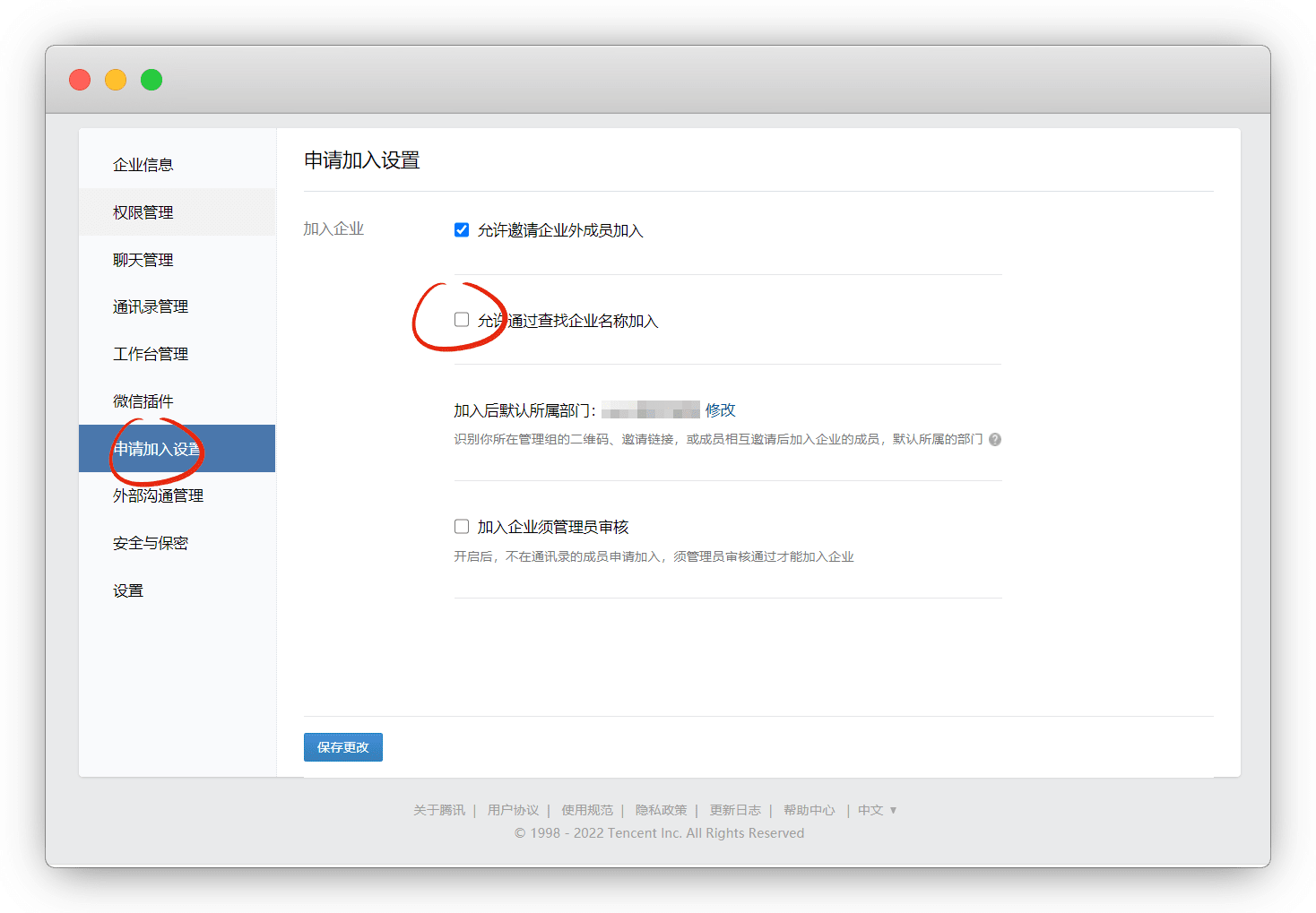Check 允许通过查找企业名称加入 option
This screenshot has height=913, width=1316.
pyautogui.click(x=462, y=320)
